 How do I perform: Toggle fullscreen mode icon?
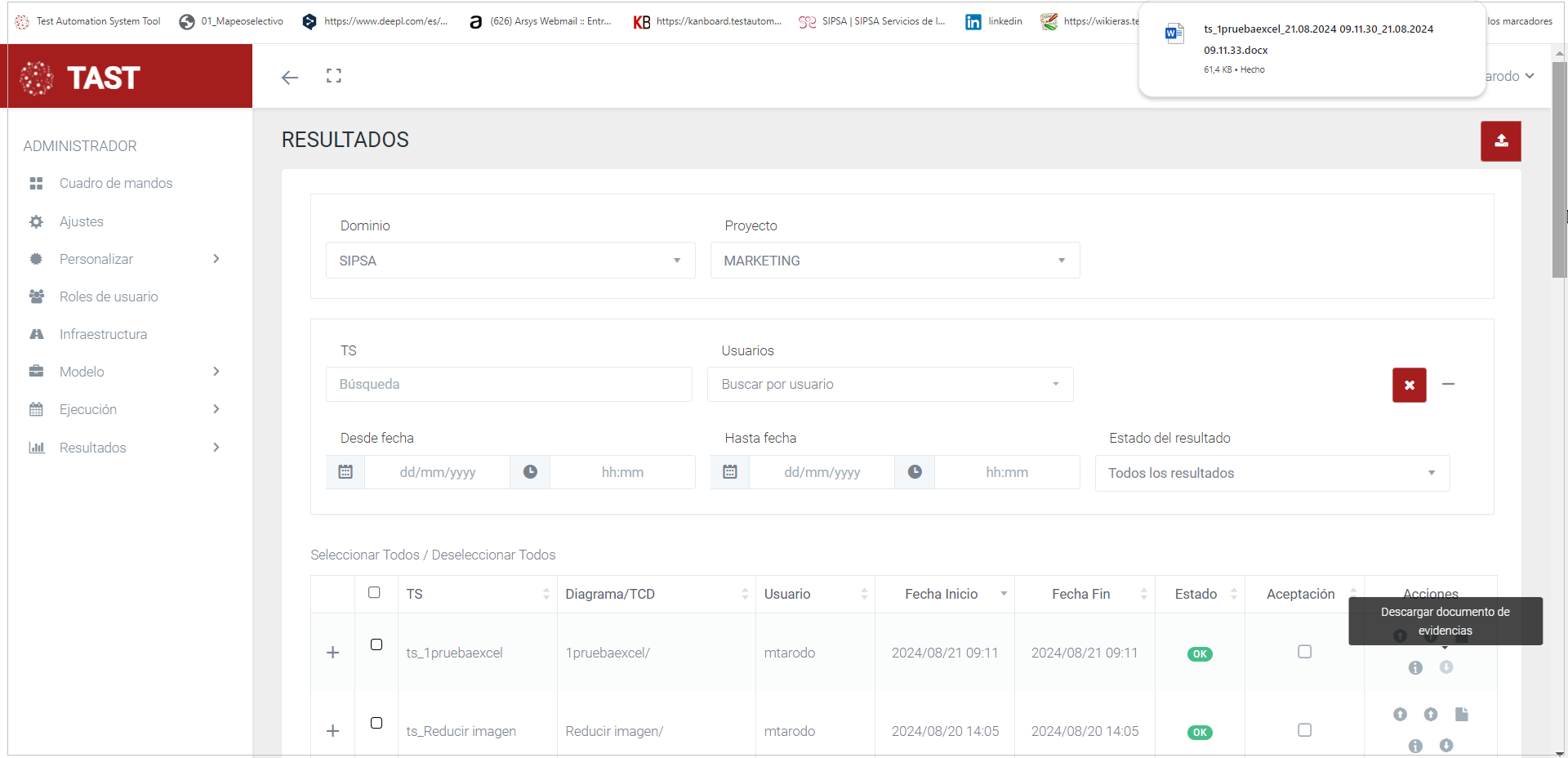point(333,76)
